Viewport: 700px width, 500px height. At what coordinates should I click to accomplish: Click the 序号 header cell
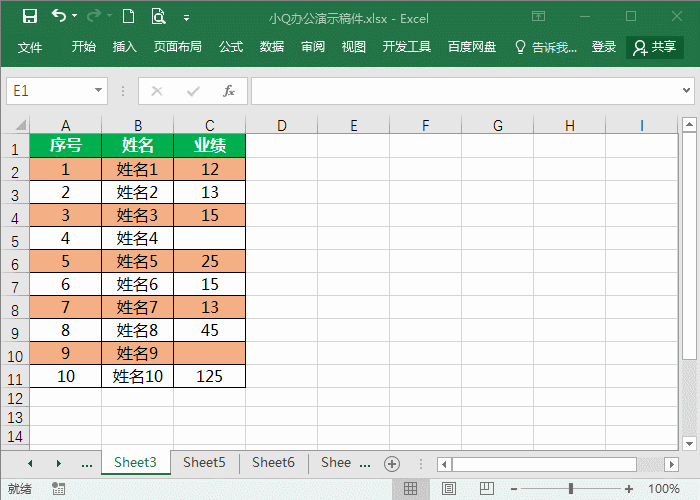[66, 146]
